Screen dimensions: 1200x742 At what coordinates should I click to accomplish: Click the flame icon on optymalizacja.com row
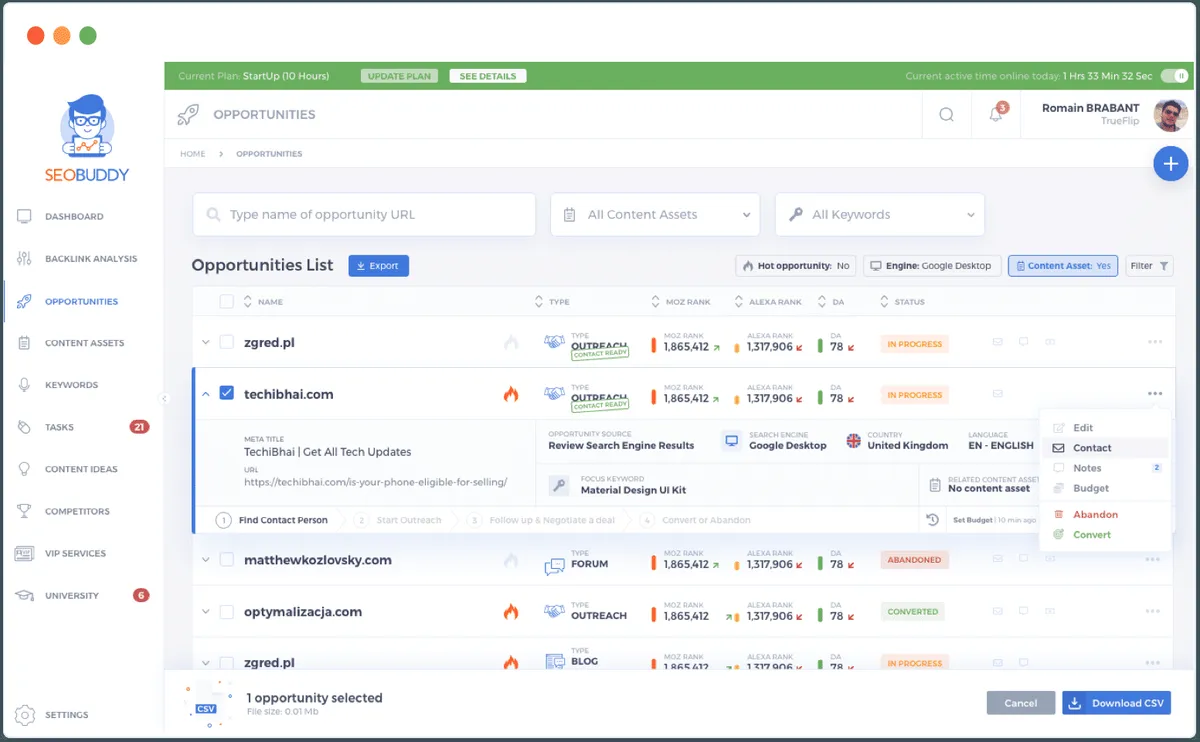[x=511, y=612]
